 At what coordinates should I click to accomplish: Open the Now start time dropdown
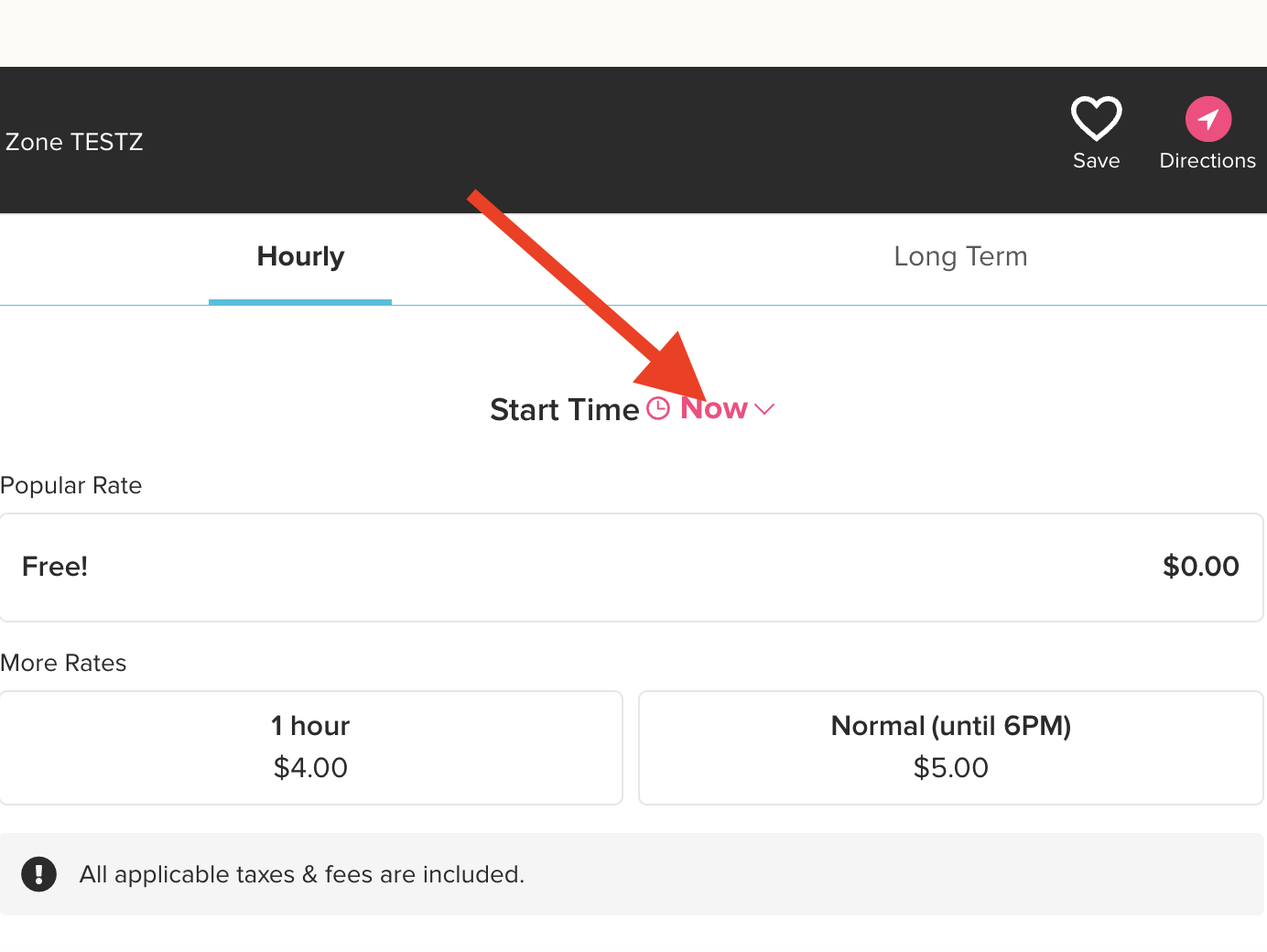[x=714, y=408]
